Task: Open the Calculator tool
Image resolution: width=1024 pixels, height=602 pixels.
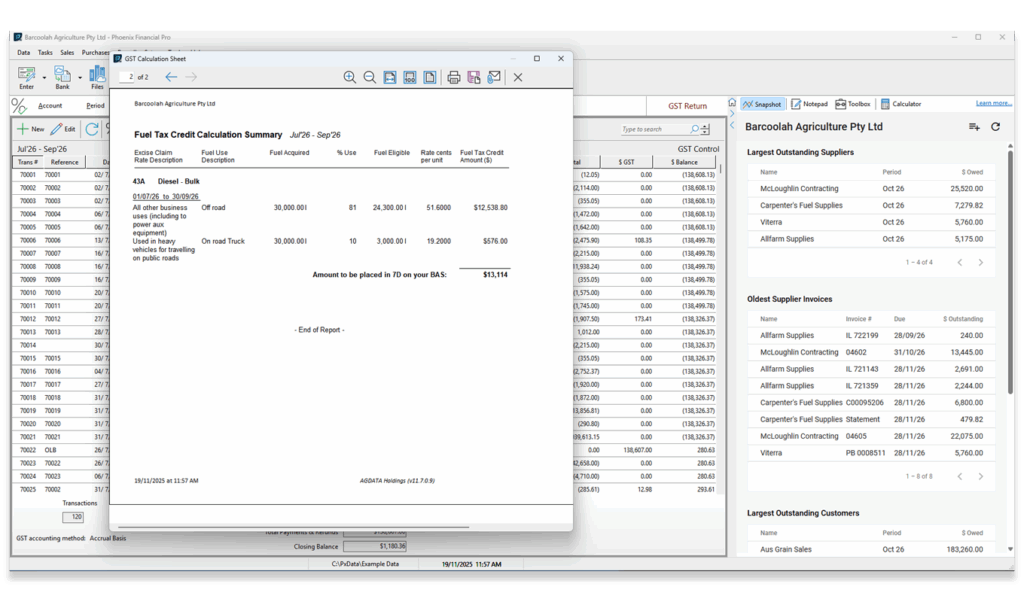Action: coord(901,104)
